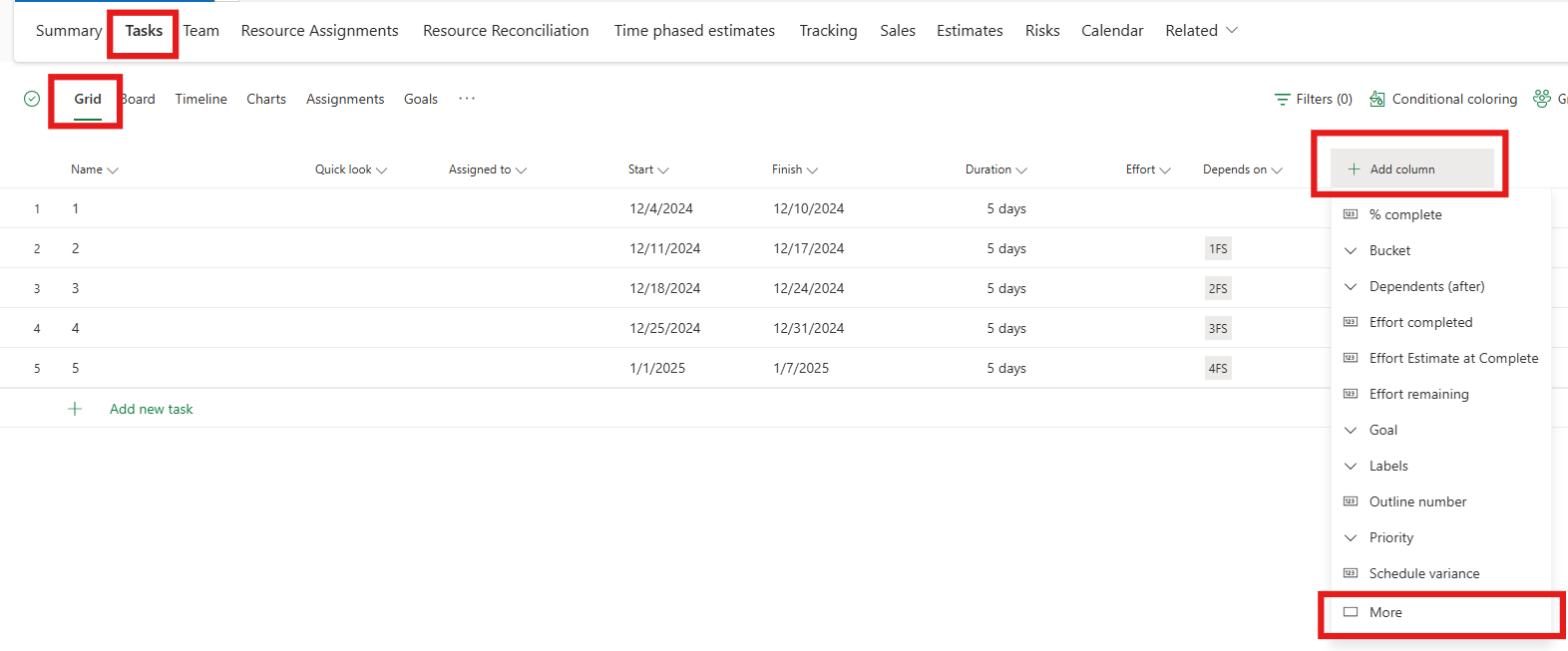
Task: Click Add new task link
Action: point(152,409)
